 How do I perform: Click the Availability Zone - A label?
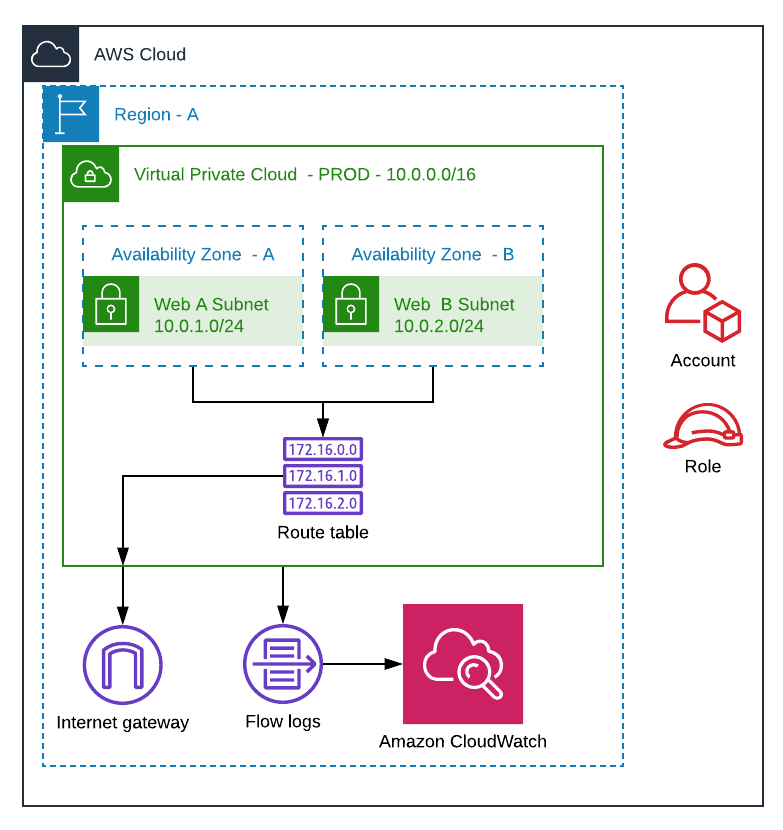[x=193, y=255]
